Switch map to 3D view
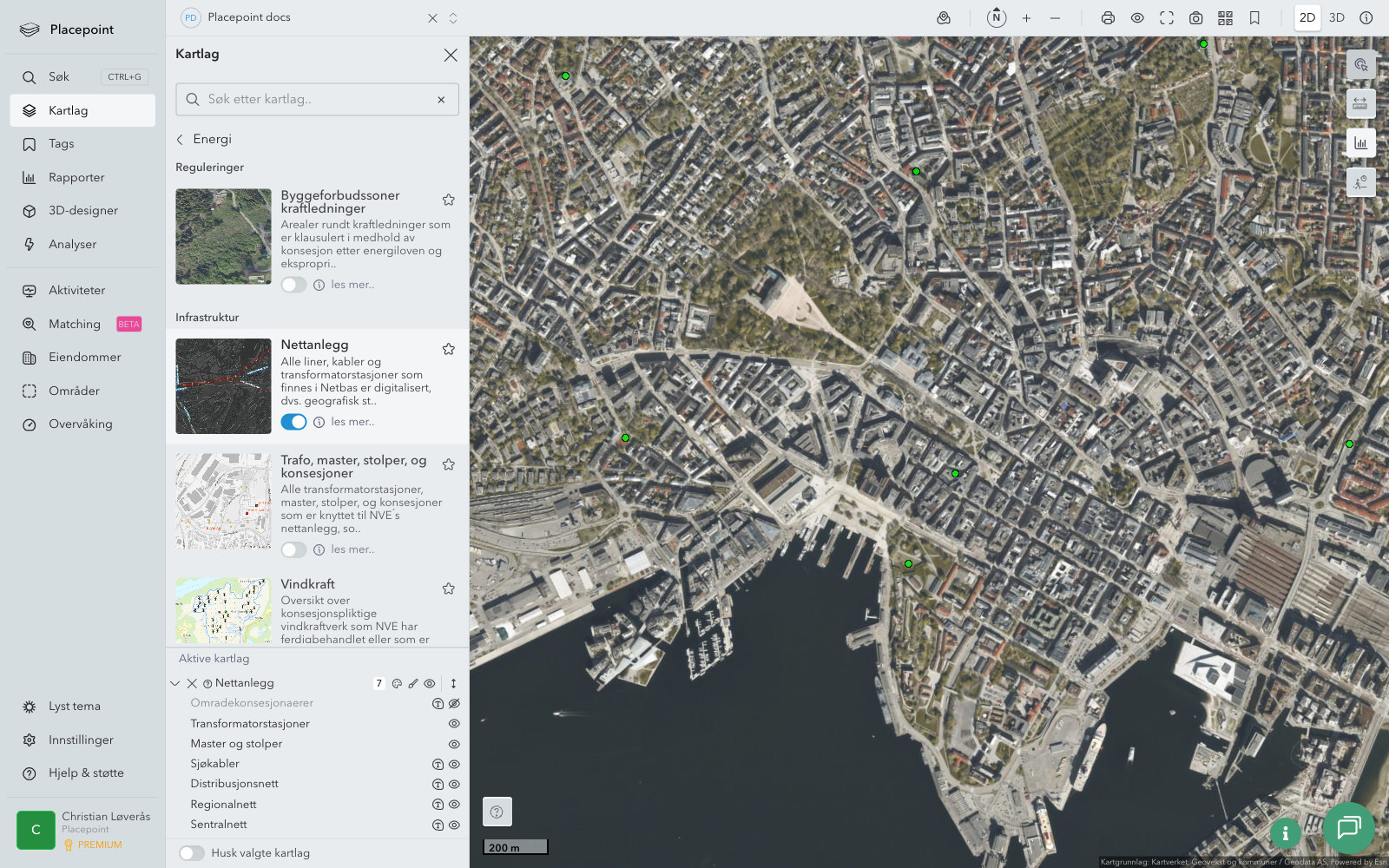The image size is (1389, 868). [x=1336, y=18]
